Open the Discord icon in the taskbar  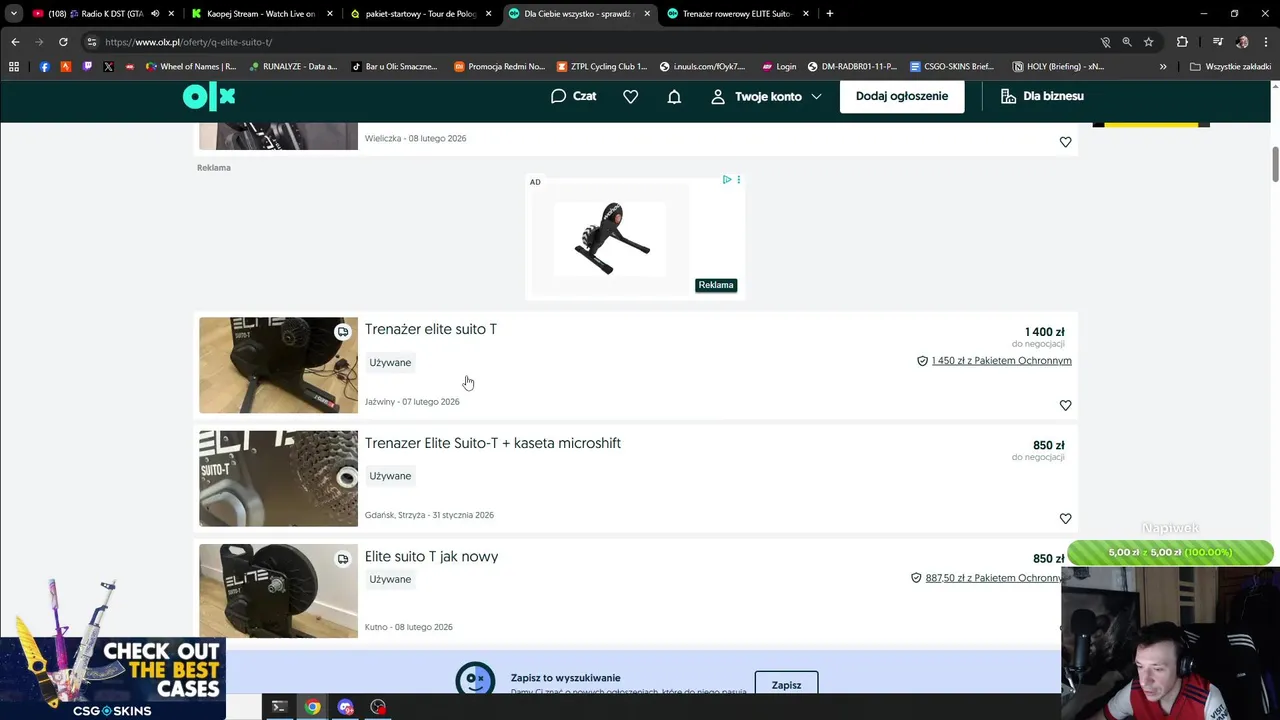(346, 707)
